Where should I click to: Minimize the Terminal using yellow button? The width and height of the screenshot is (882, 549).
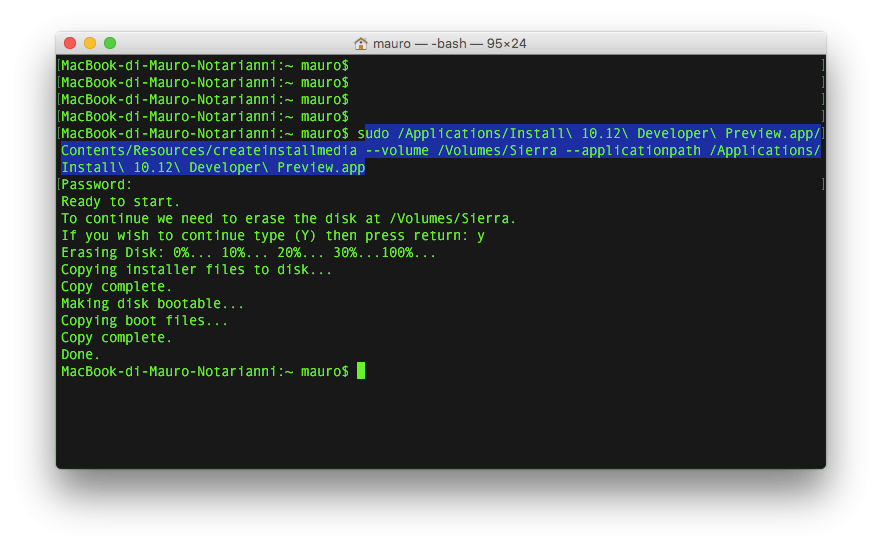pyautogui.click(x=90, y=43)
